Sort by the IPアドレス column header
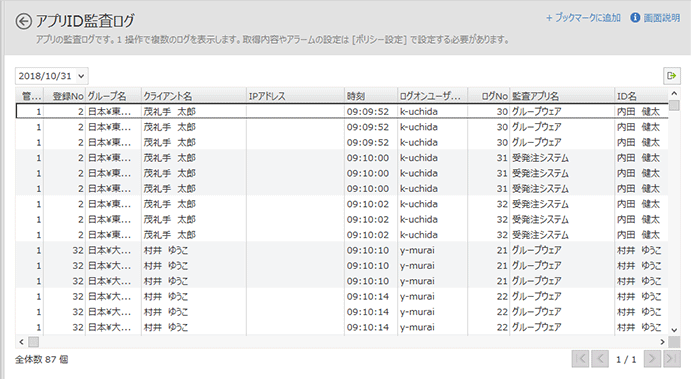This screenshot has width=691, height=379. pyautogui.click(x=295, y=96)
